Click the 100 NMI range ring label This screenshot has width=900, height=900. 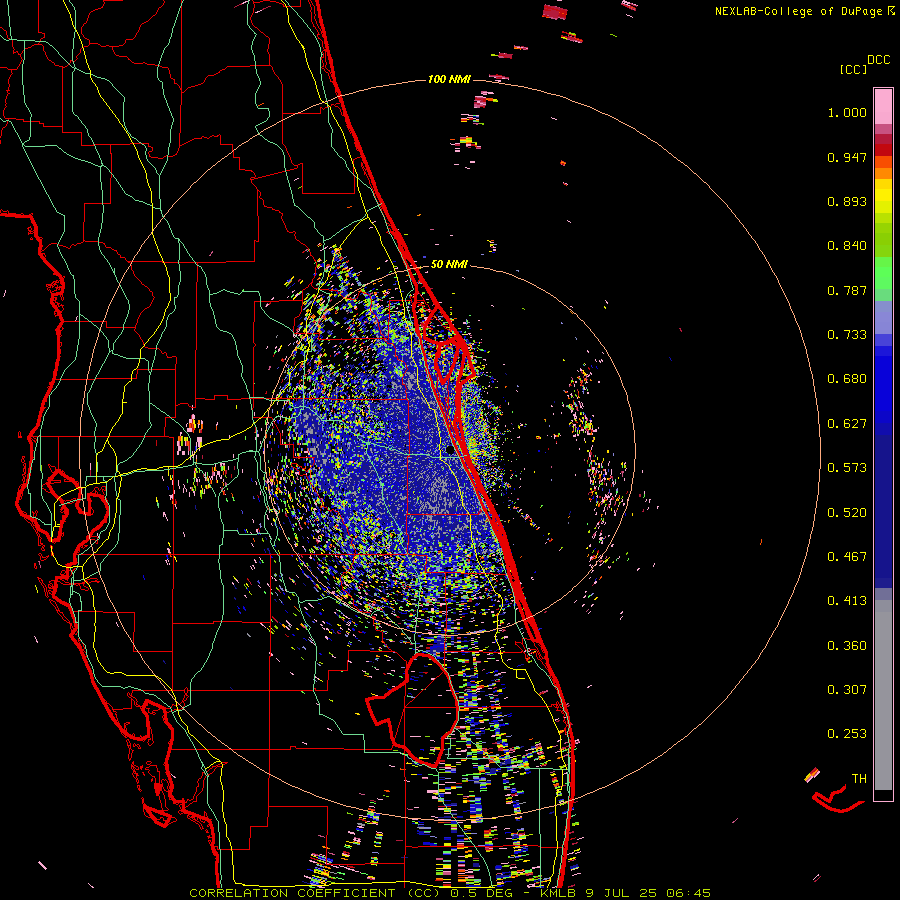[449, 79]
